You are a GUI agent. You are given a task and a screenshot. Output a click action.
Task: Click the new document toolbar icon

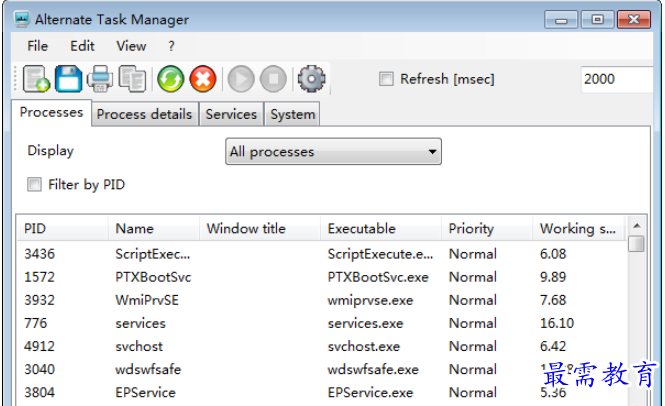click(x=36, y=79)
